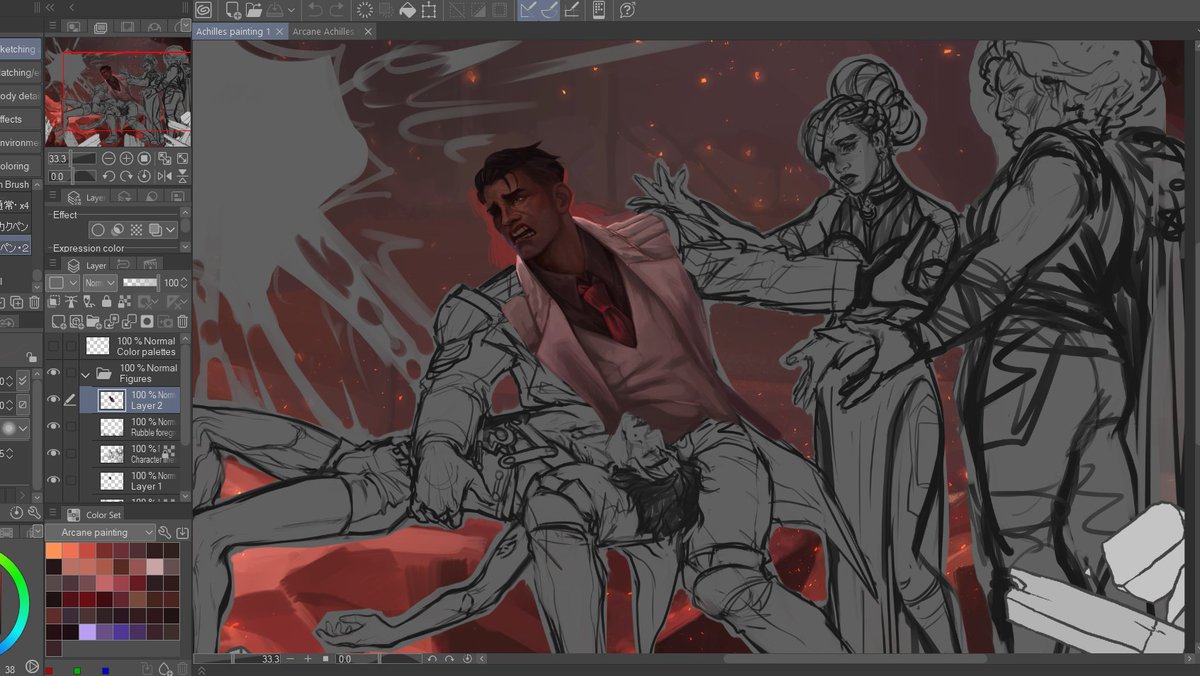Open the layer palette color dropdown
1200x676 pixels.
pos(62,283)
